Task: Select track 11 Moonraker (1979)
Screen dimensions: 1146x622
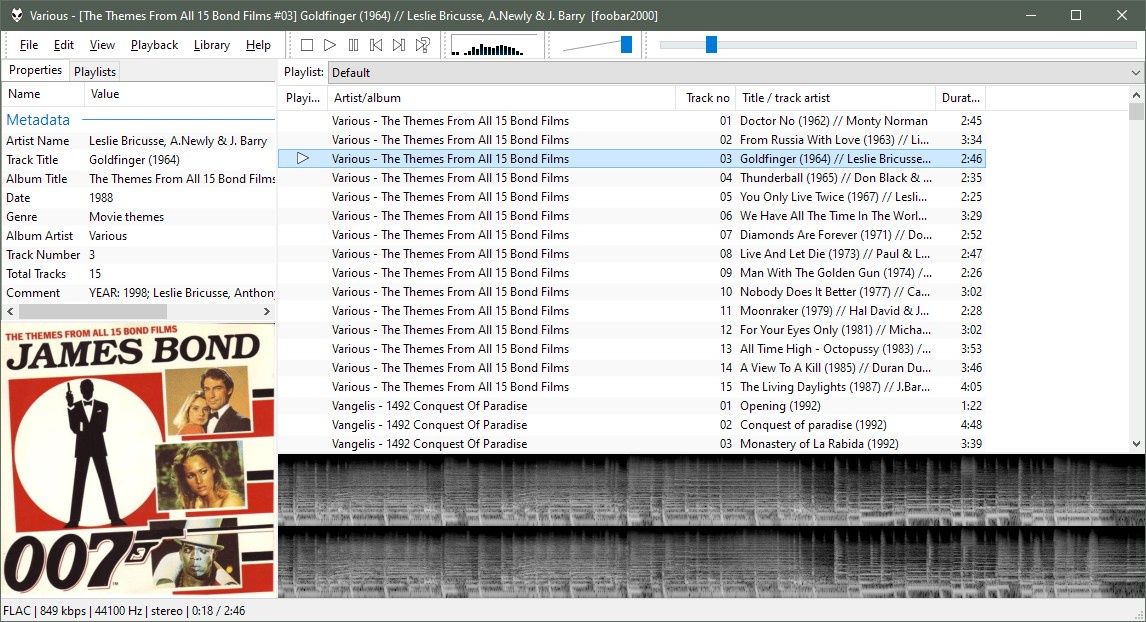Action: [631, 311]
